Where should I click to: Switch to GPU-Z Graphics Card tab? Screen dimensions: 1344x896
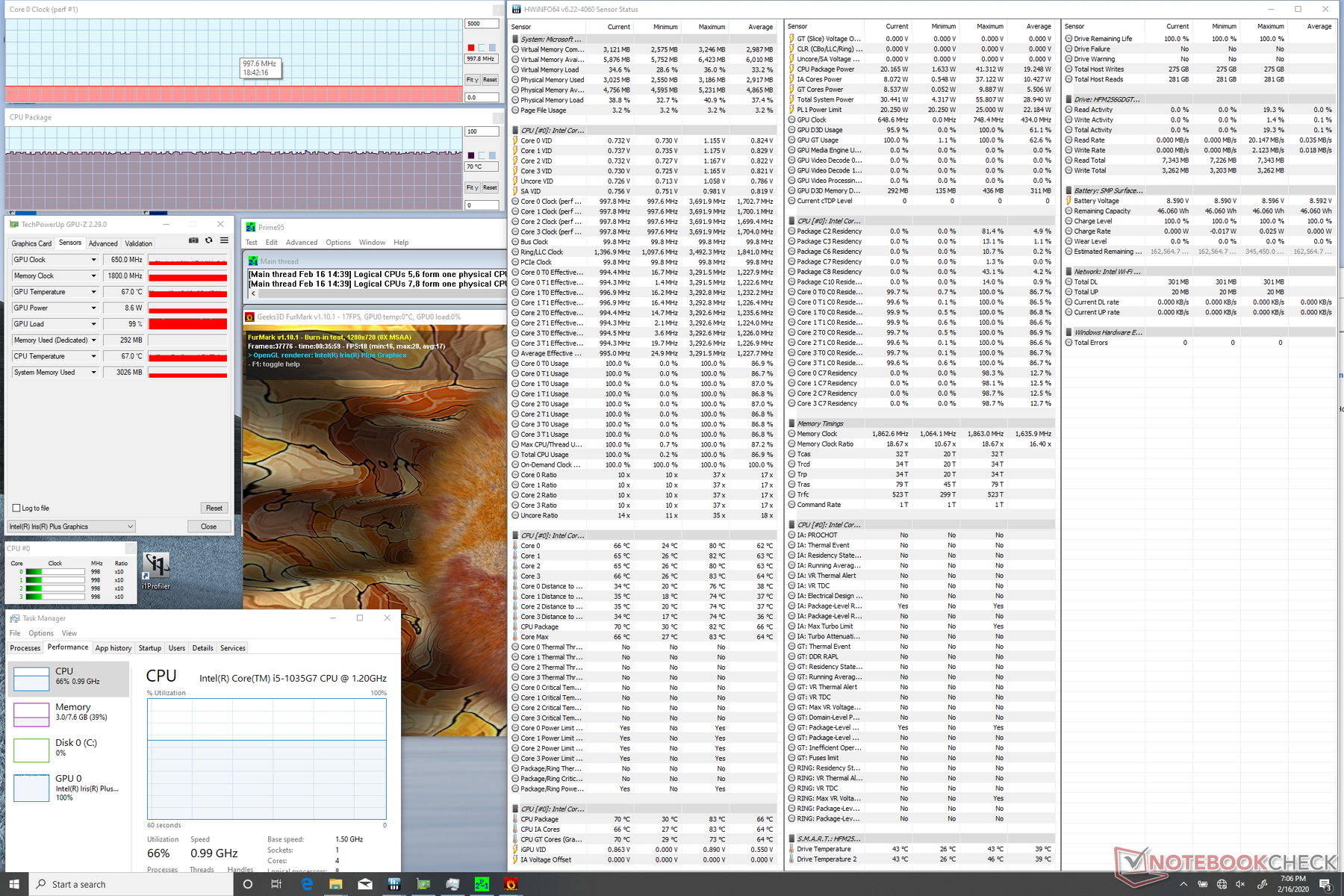(31, 243)
